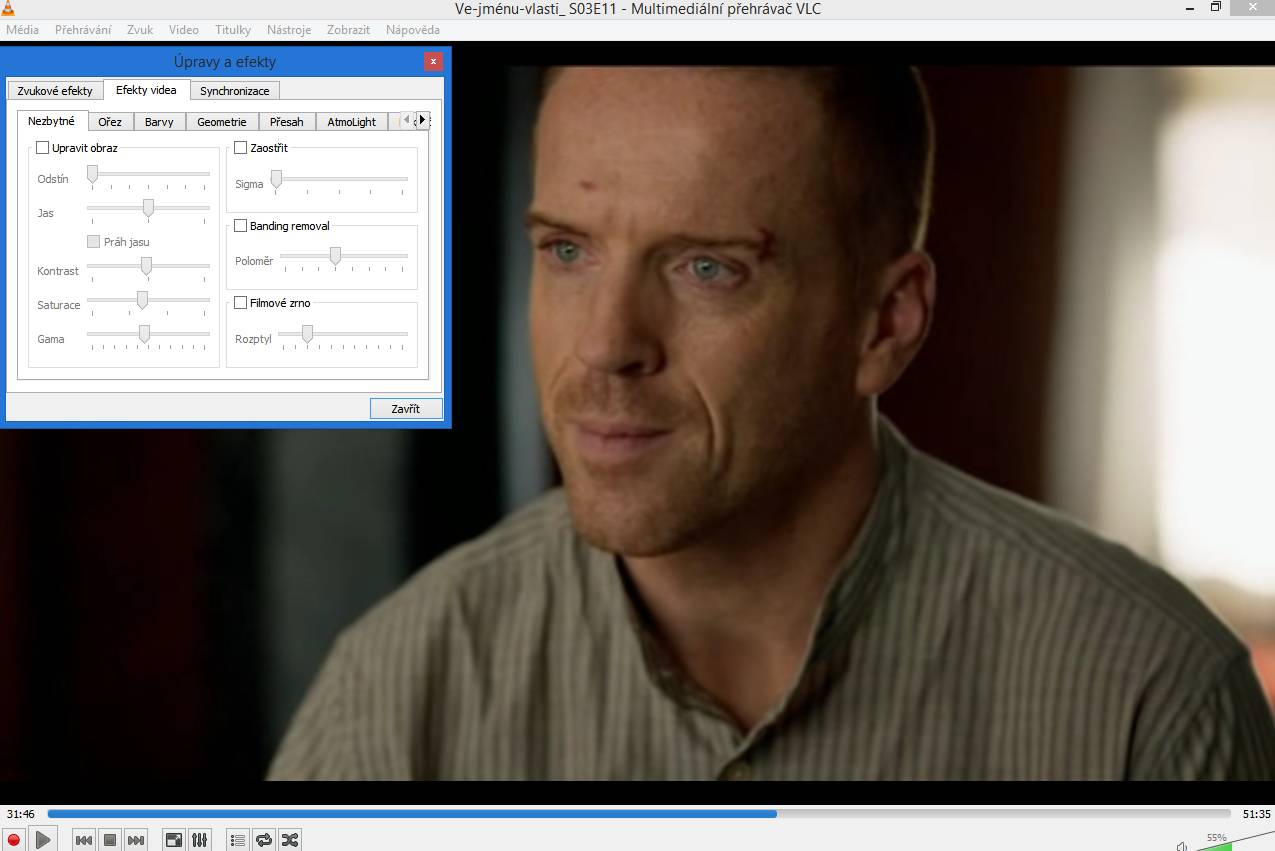Close the Úpravy a efekty dialog
Screen dimensions: 1275x851
pyautogui.click(x=433, y=61)
